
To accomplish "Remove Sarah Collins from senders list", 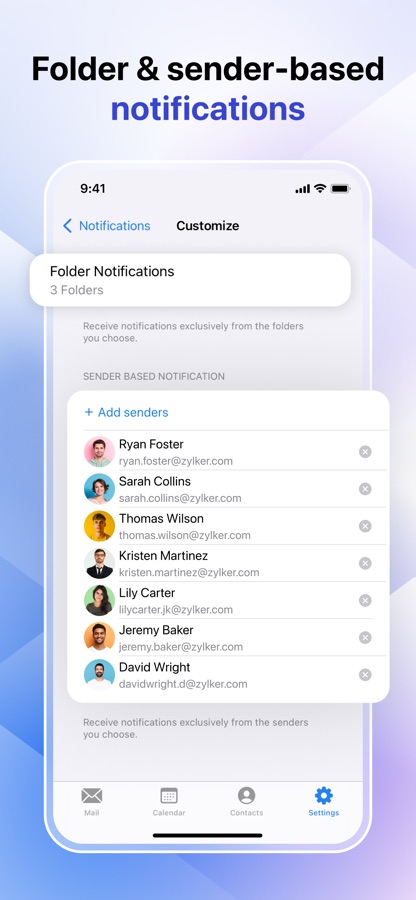I will coord(365,489).
